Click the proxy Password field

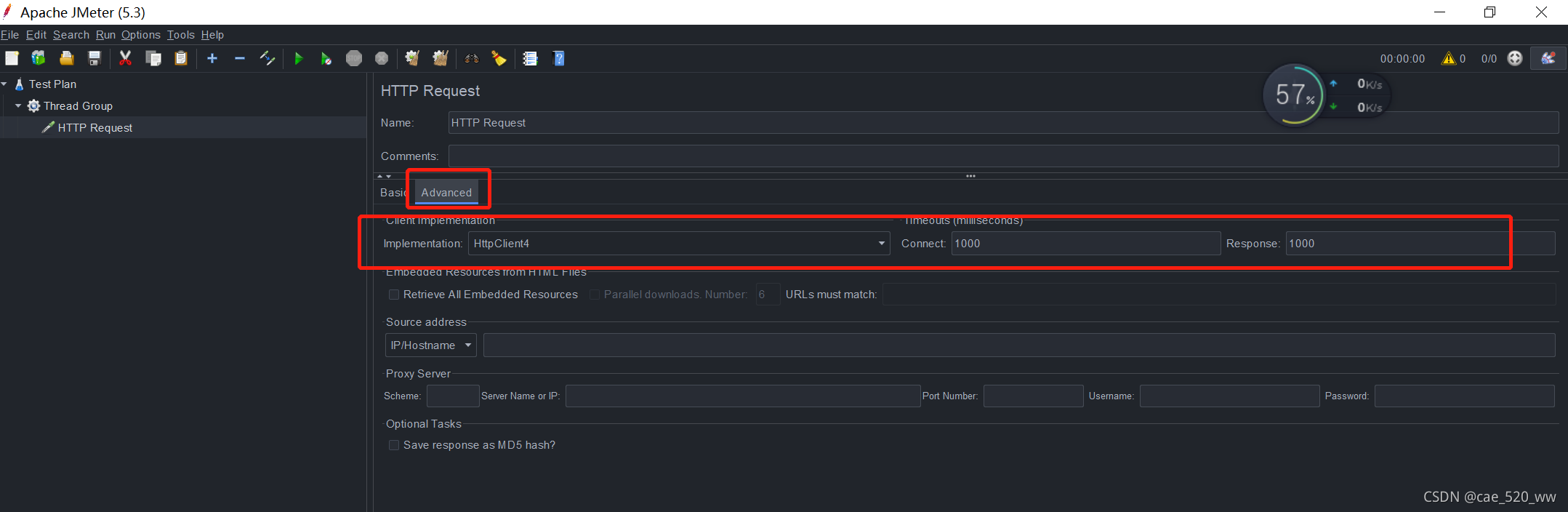pos(1464,396)
